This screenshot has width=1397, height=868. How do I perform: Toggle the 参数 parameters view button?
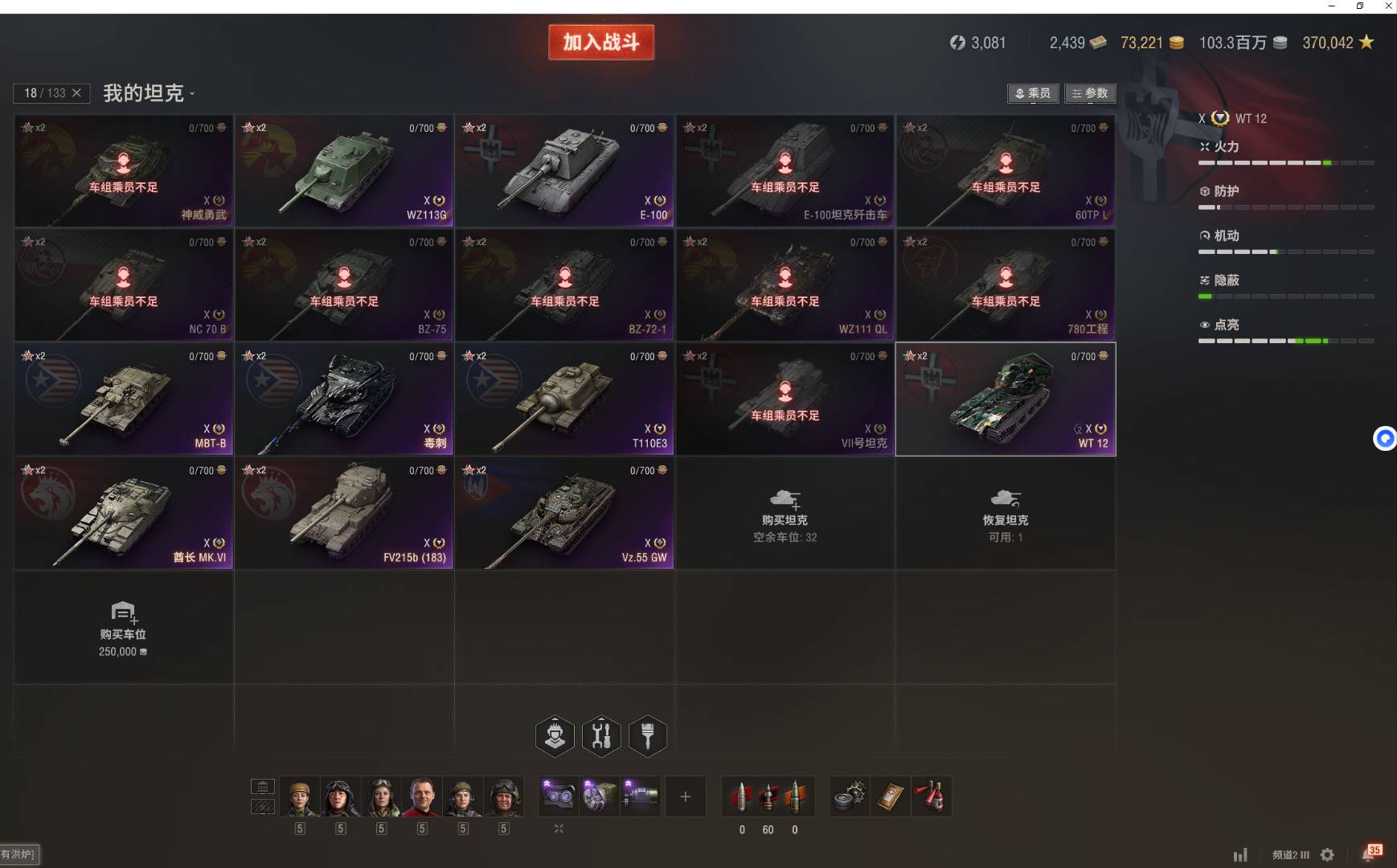[1090, 93]
